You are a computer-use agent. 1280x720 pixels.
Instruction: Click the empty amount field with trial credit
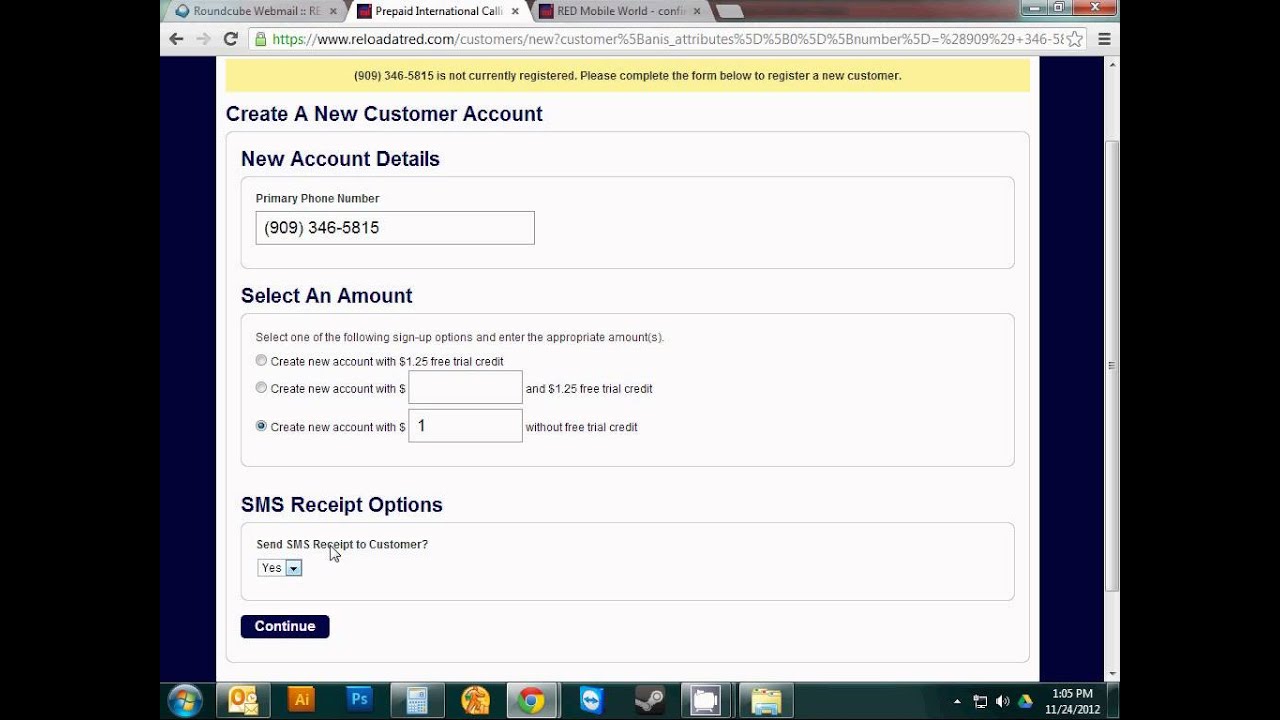coord(465,388)
